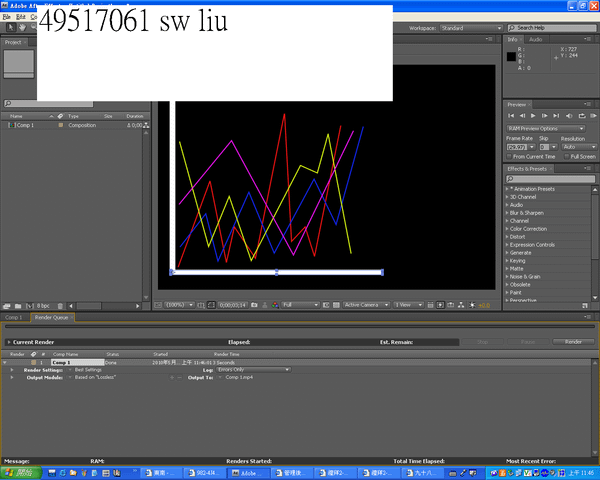Jump to first frame in Preview

pos(511,116)
